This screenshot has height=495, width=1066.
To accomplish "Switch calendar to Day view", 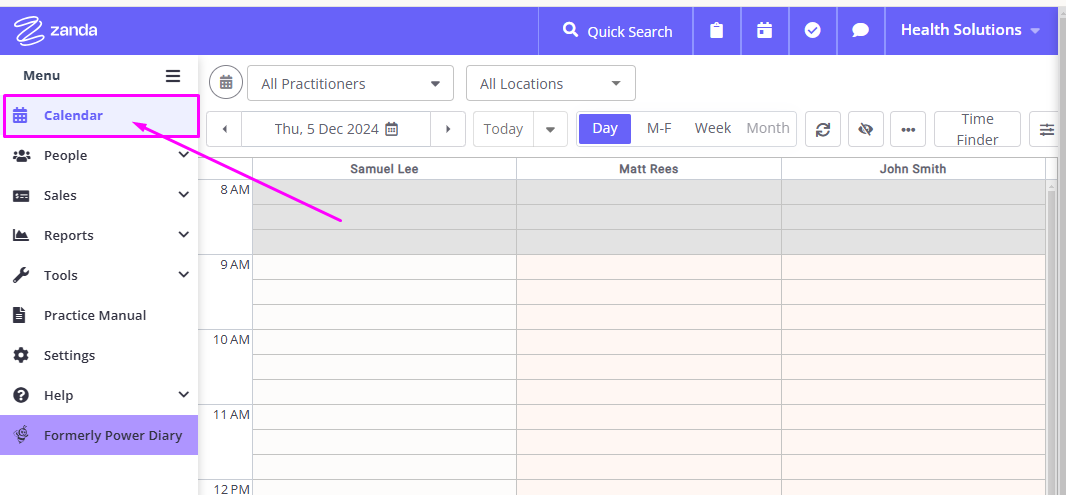I will pyautogui.click(x=604, y=129).
